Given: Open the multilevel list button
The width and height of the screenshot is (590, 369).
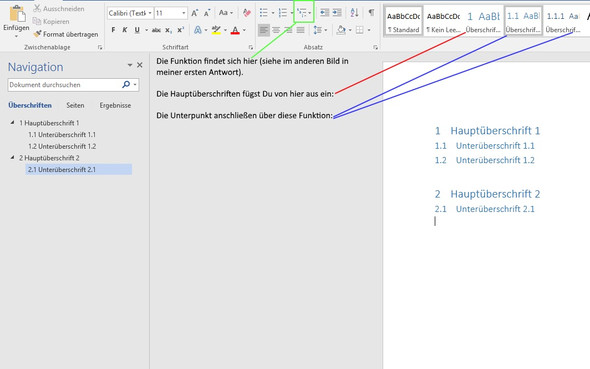Looking at the screenshot, I should click(x=304, y=13).
